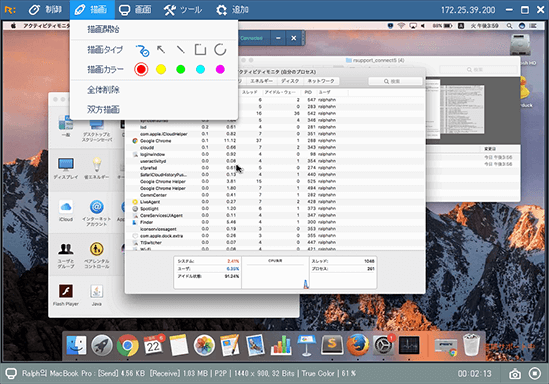The image size is (549, 384).
Task: Switch to the エネルギー tab in Activity Monitor
Action: pos(261,81)
